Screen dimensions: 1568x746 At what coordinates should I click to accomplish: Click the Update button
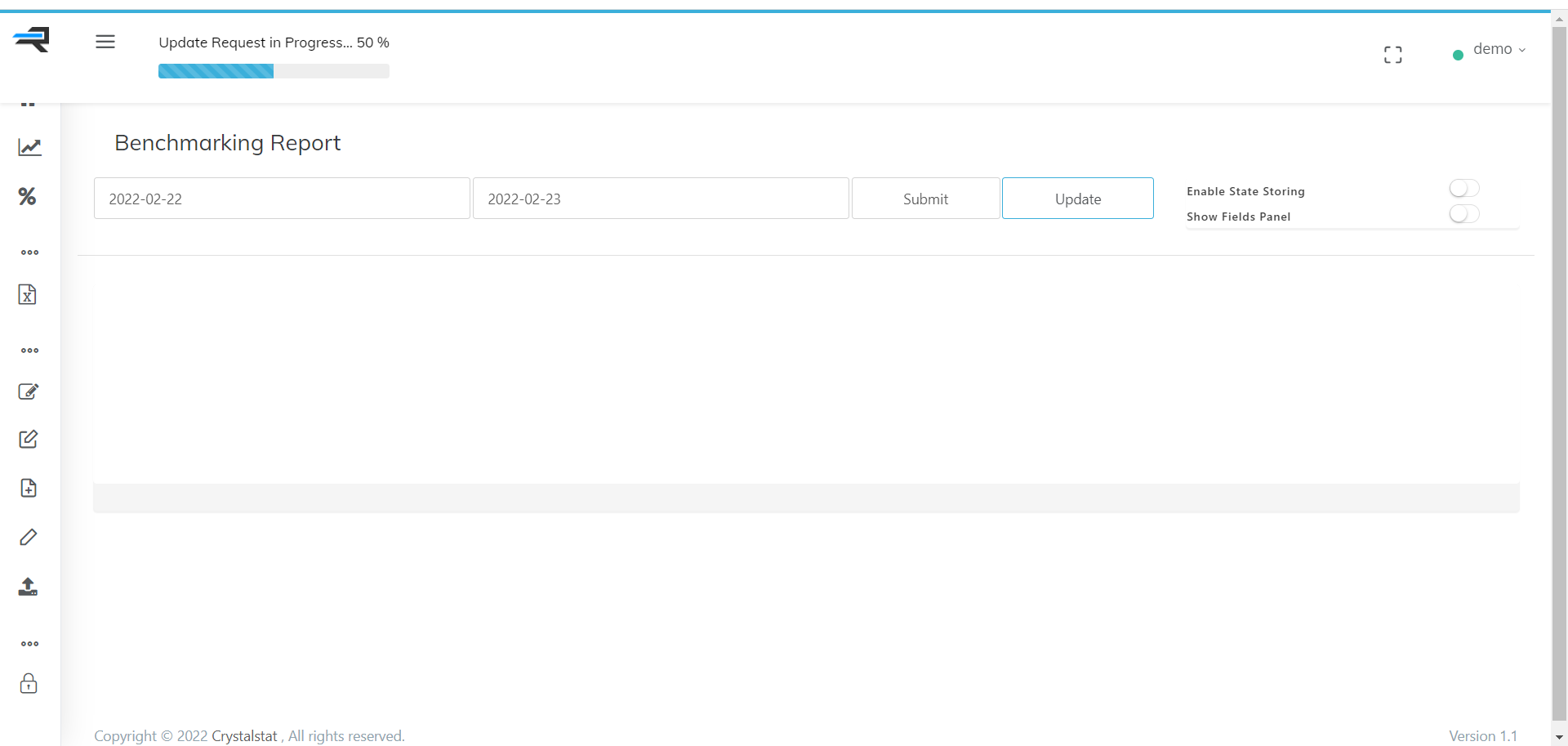coord(1078,199)
